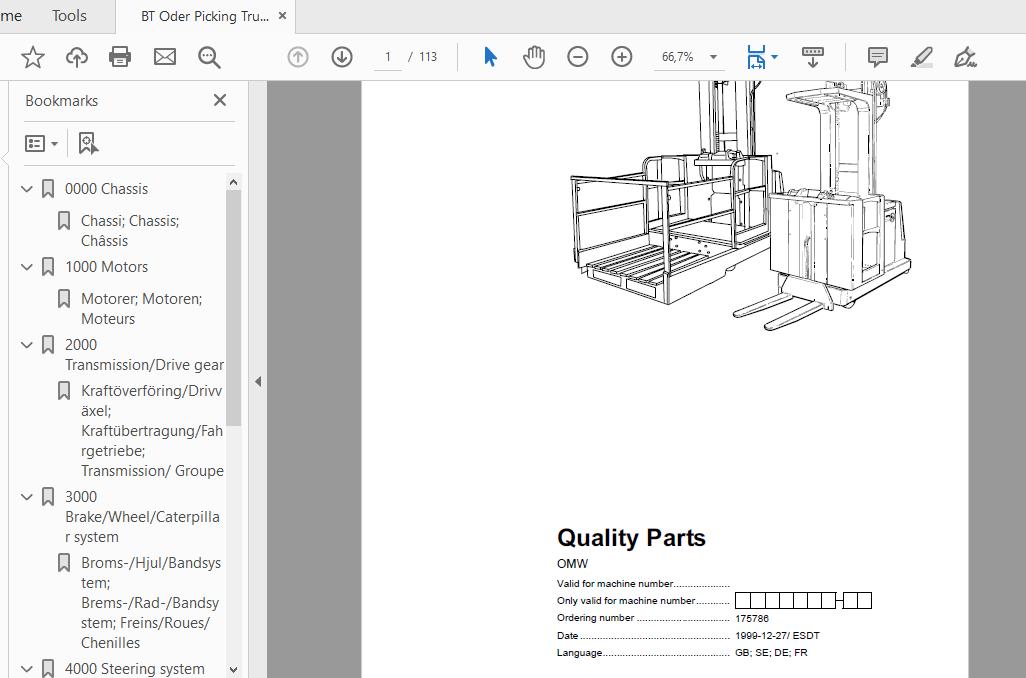Select the BT Oder Picking Truck tab

coord(204,17)
